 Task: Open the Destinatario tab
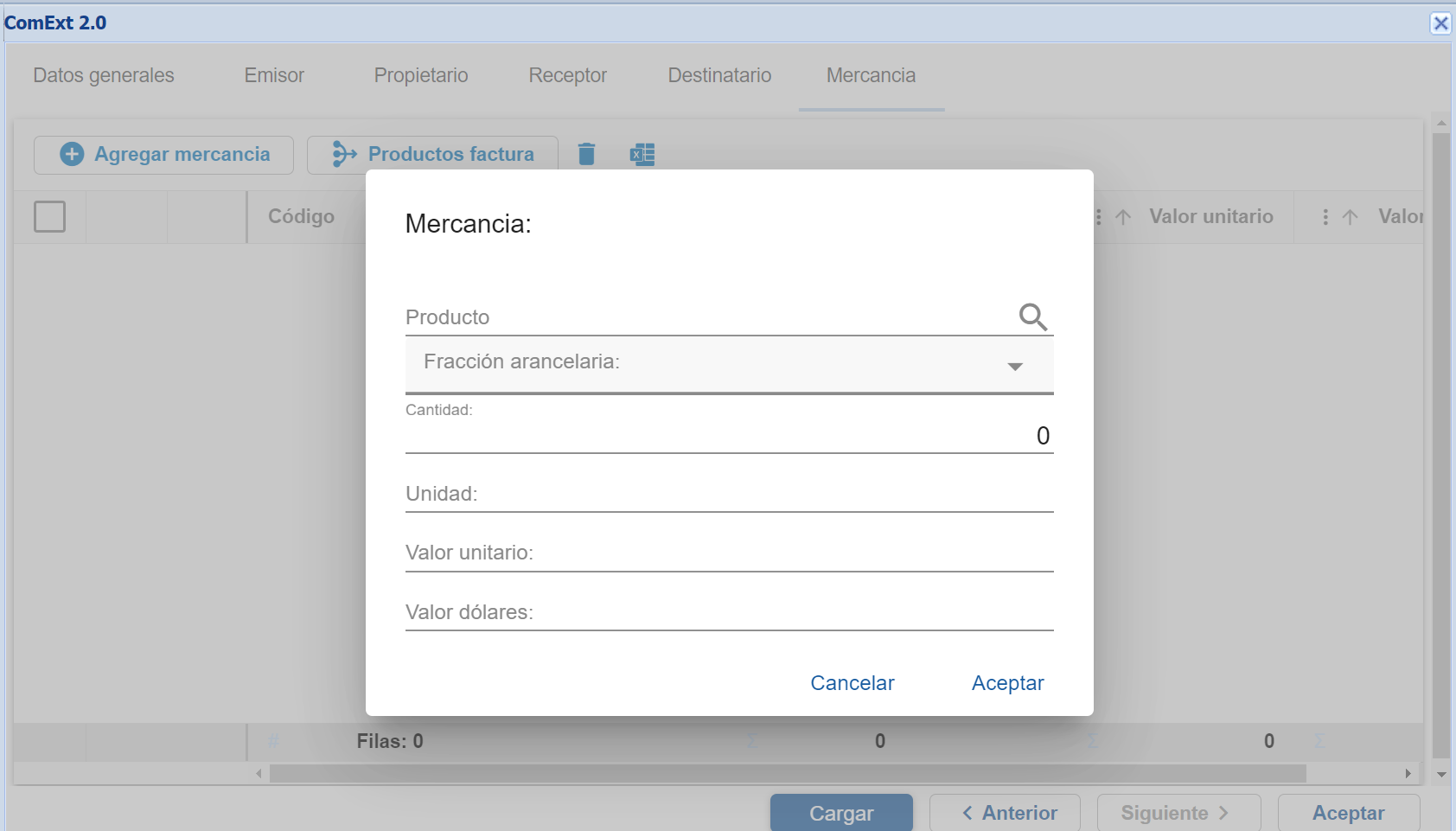click(719, 75)
